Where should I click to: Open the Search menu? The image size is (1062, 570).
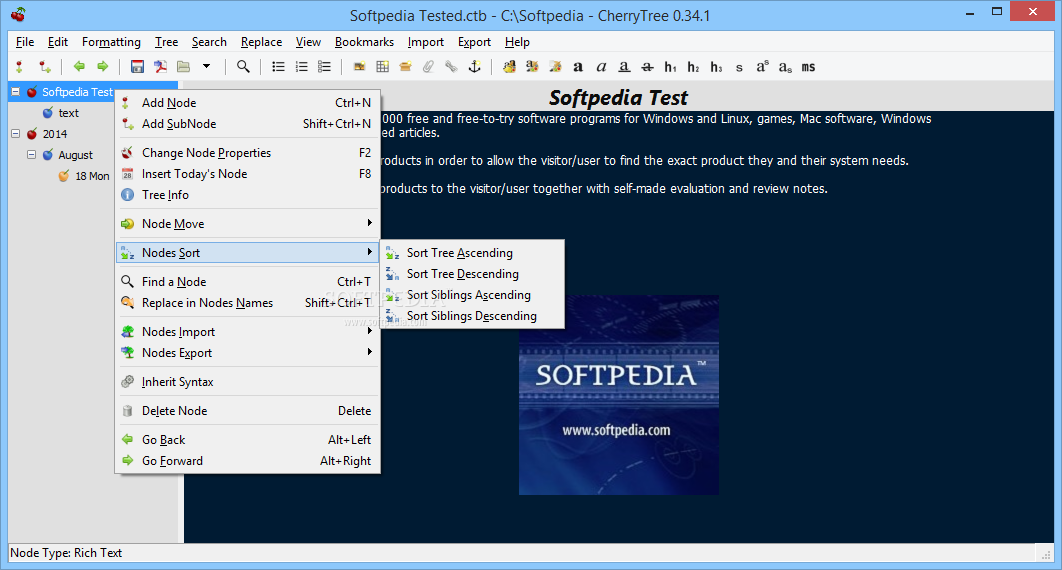(x=209, y=42)
